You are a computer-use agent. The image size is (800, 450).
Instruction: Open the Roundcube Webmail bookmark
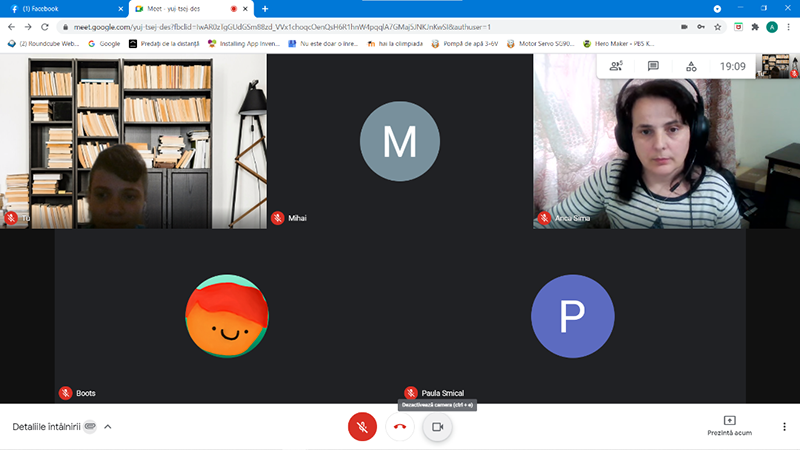tap(43, 44)
